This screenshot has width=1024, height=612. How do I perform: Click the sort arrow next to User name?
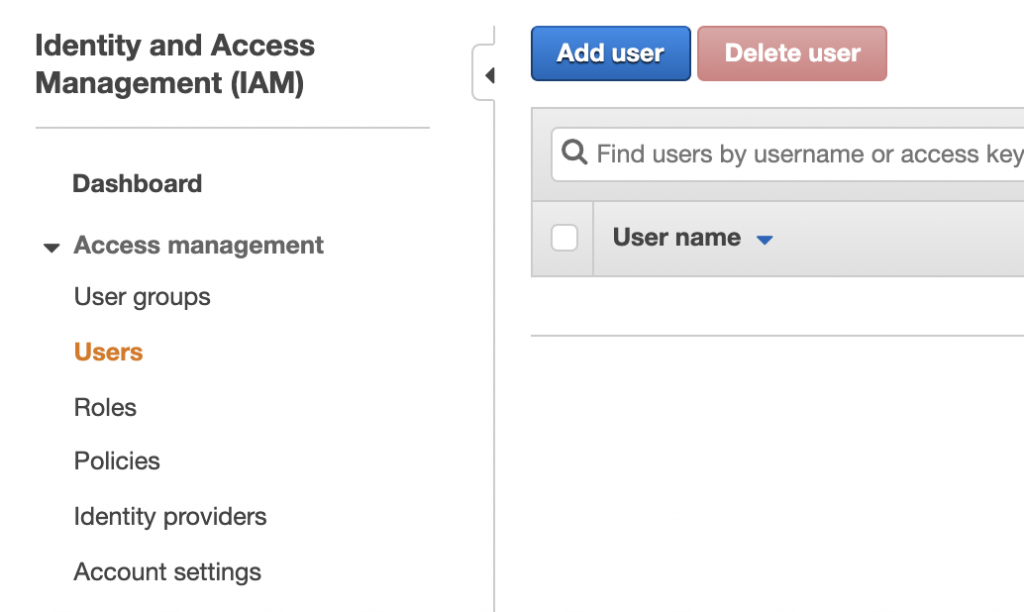tap(765, 238)
